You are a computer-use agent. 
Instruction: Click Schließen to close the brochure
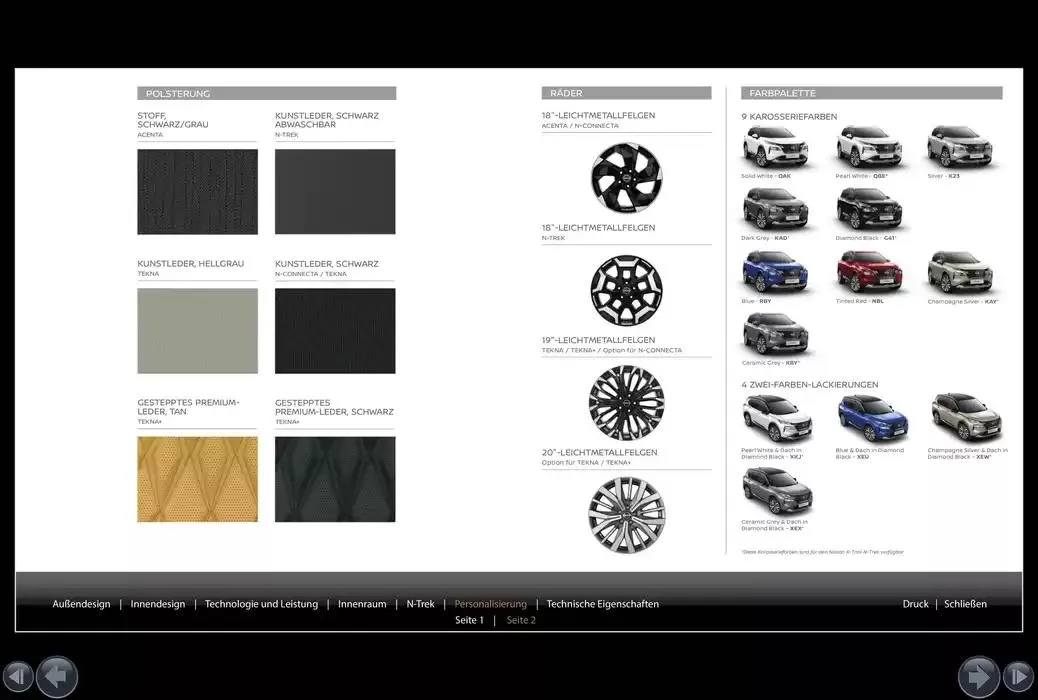965,604
